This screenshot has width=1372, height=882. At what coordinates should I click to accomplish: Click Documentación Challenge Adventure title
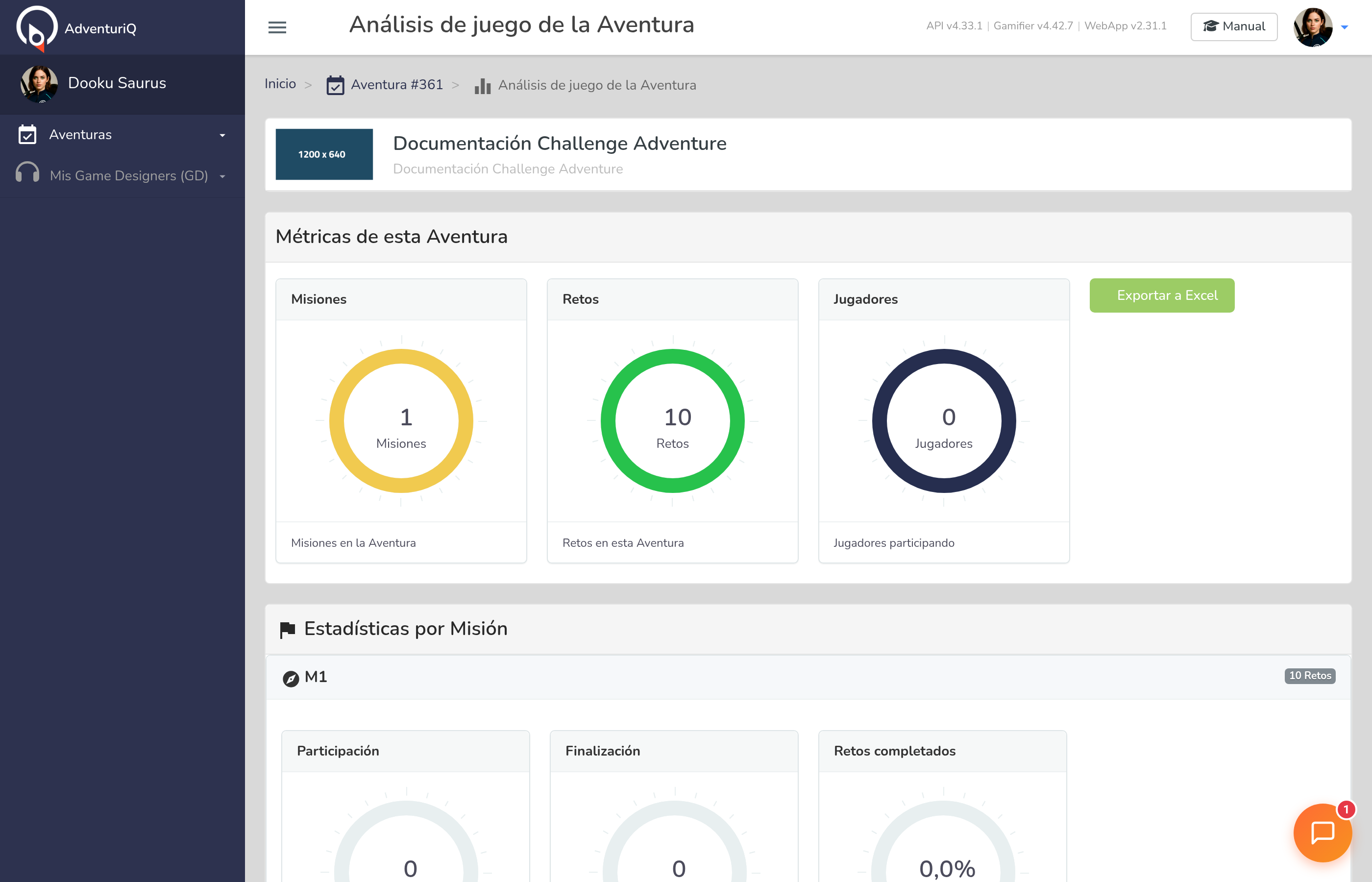tap(560, 143)
